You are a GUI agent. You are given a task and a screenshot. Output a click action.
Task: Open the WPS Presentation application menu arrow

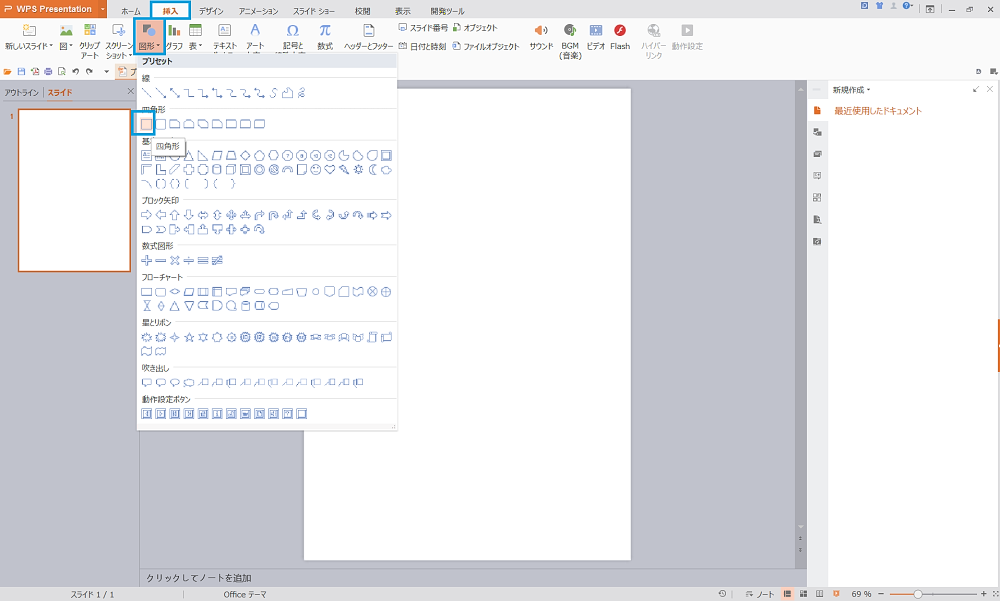(103, 9)
